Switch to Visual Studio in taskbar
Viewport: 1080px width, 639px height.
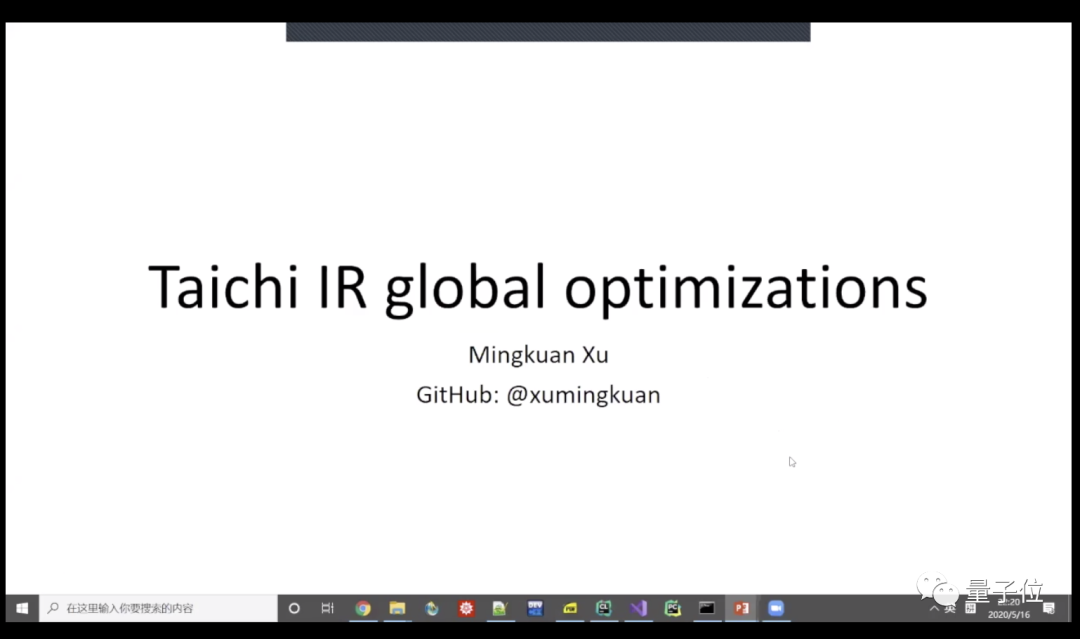[638, 608]
